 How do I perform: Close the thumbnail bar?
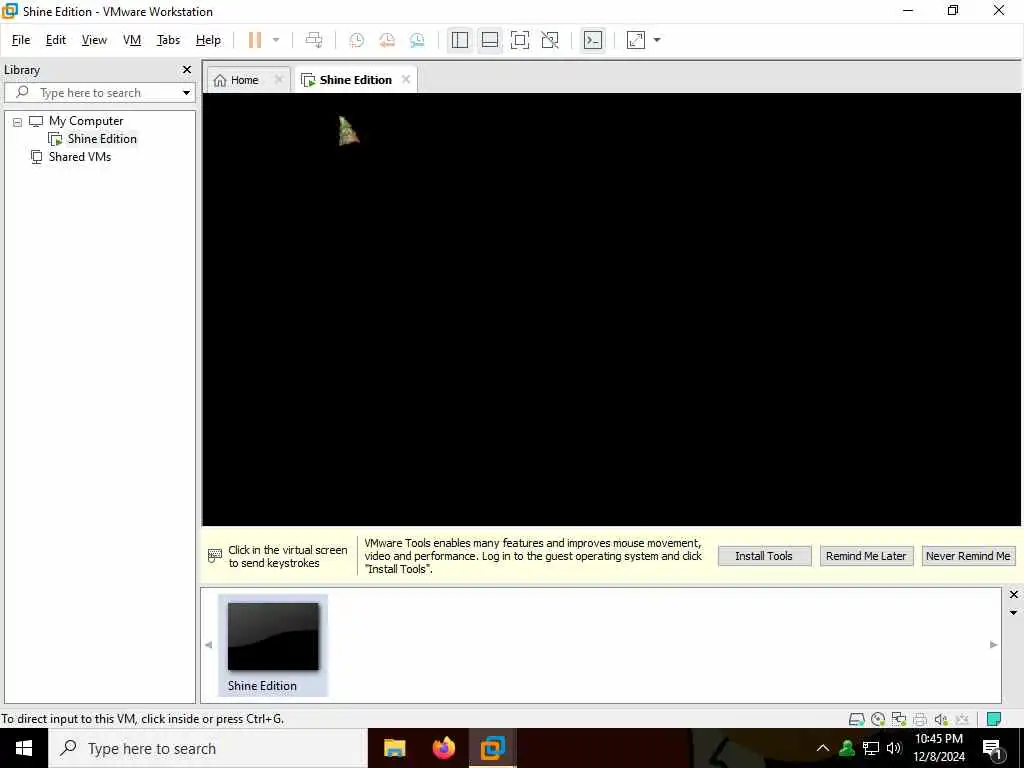pos(1014,594)
